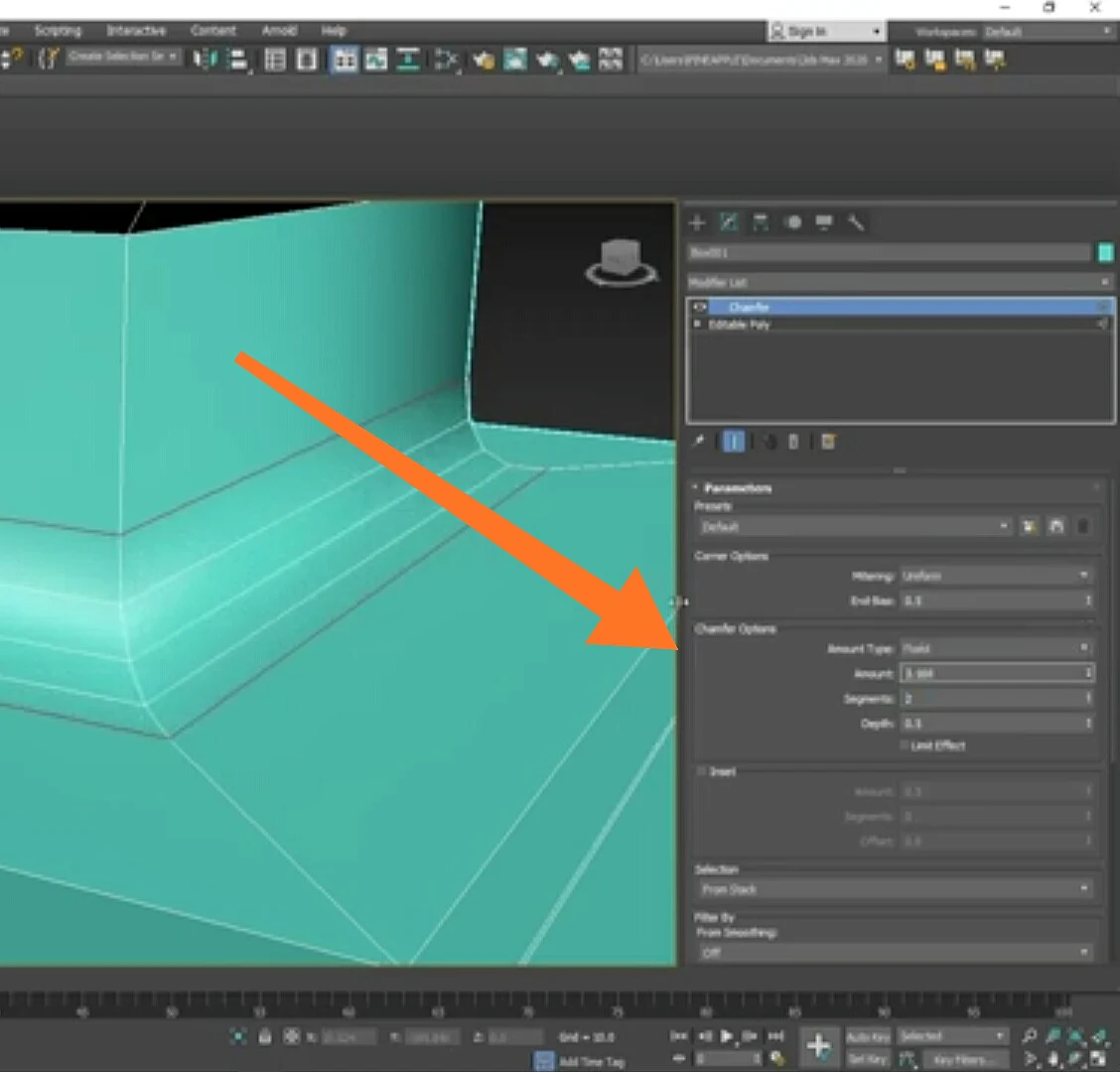Screen dimensions: 1120x1072
Task: Click the Sign In button
Action: 826,32
